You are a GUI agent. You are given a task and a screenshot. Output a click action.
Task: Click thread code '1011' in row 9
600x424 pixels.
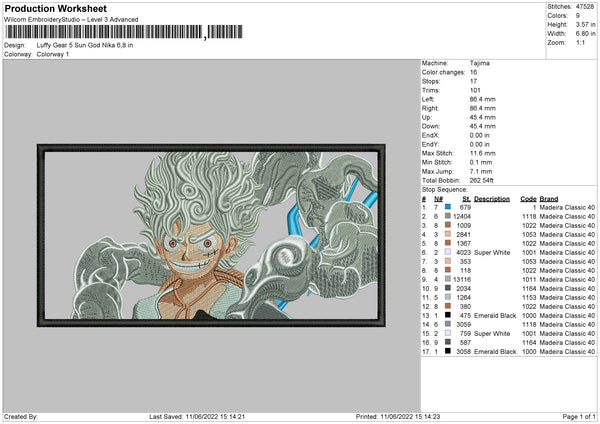(529, 279)
